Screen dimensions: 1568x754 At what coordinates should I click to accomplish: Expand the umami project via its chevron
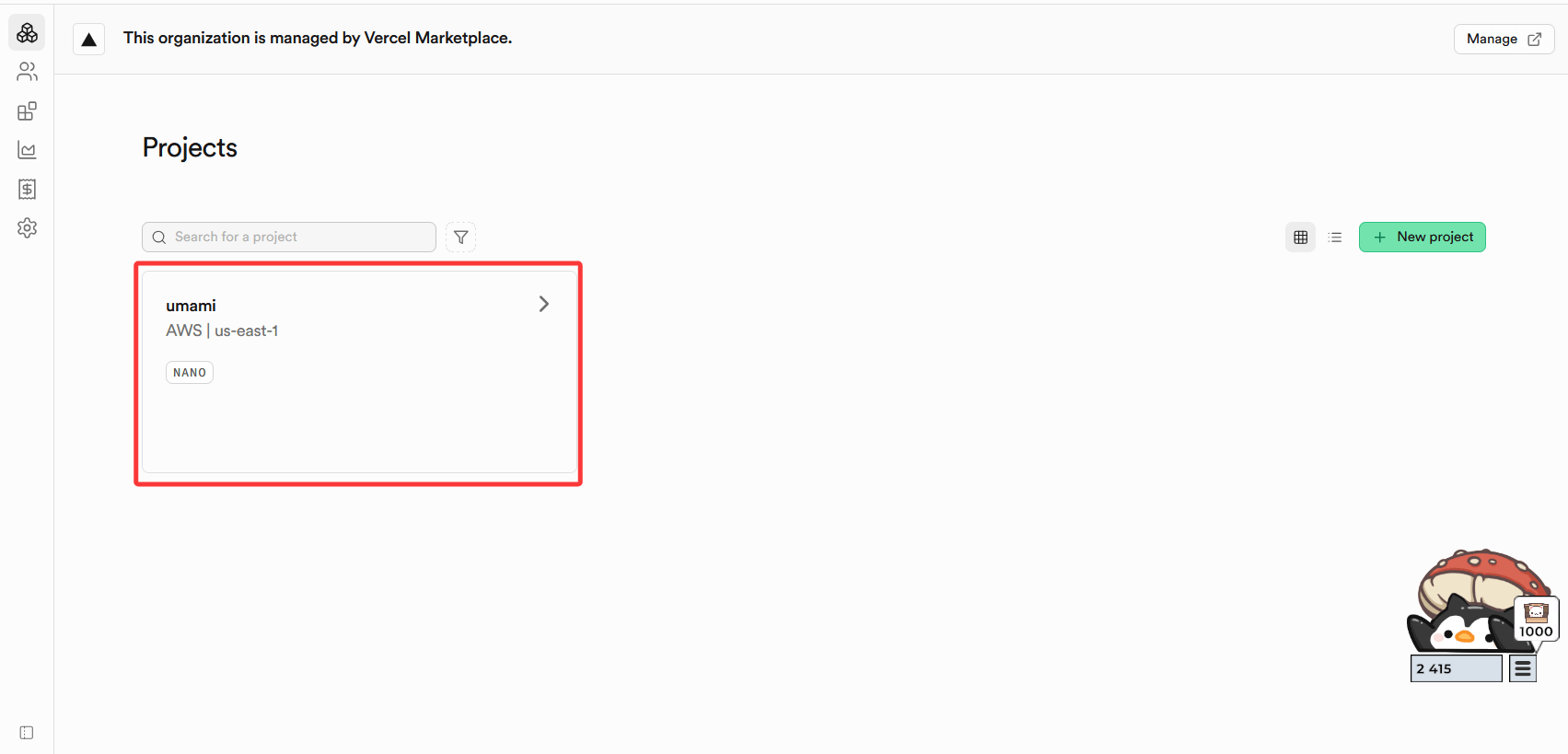click(543, 304)
